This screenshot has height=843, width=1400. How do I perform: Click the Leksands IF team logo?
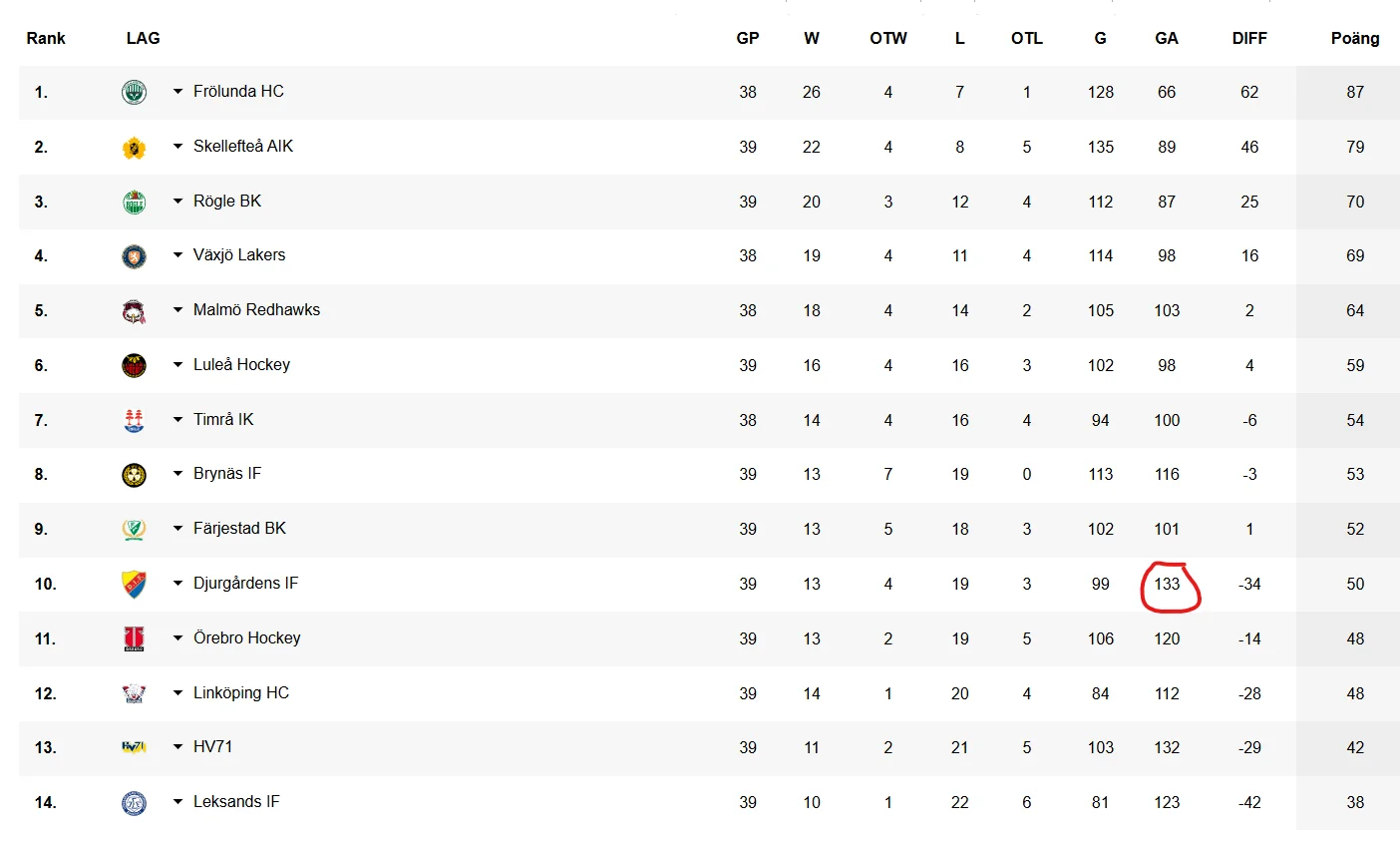(134, 803)
